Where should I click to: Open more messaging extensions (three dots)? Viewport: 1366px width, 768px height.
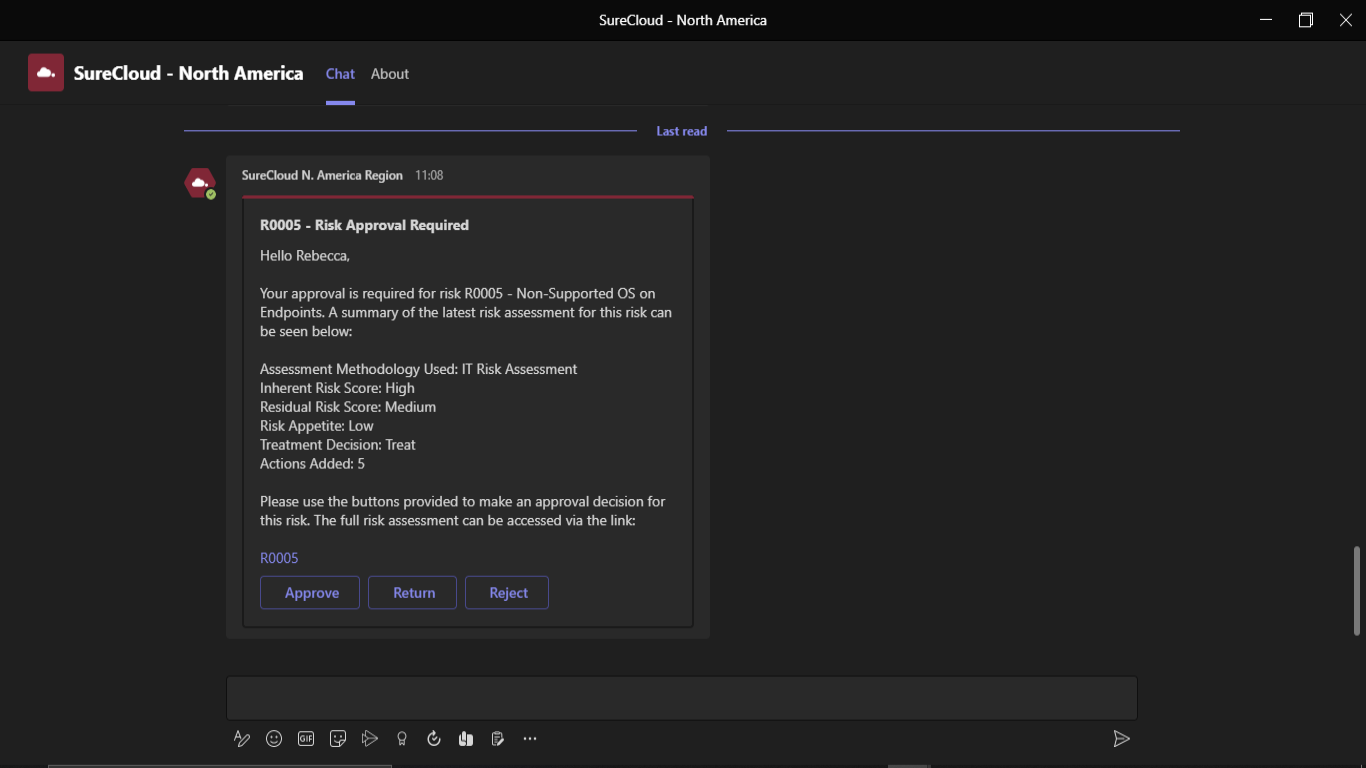530,739
